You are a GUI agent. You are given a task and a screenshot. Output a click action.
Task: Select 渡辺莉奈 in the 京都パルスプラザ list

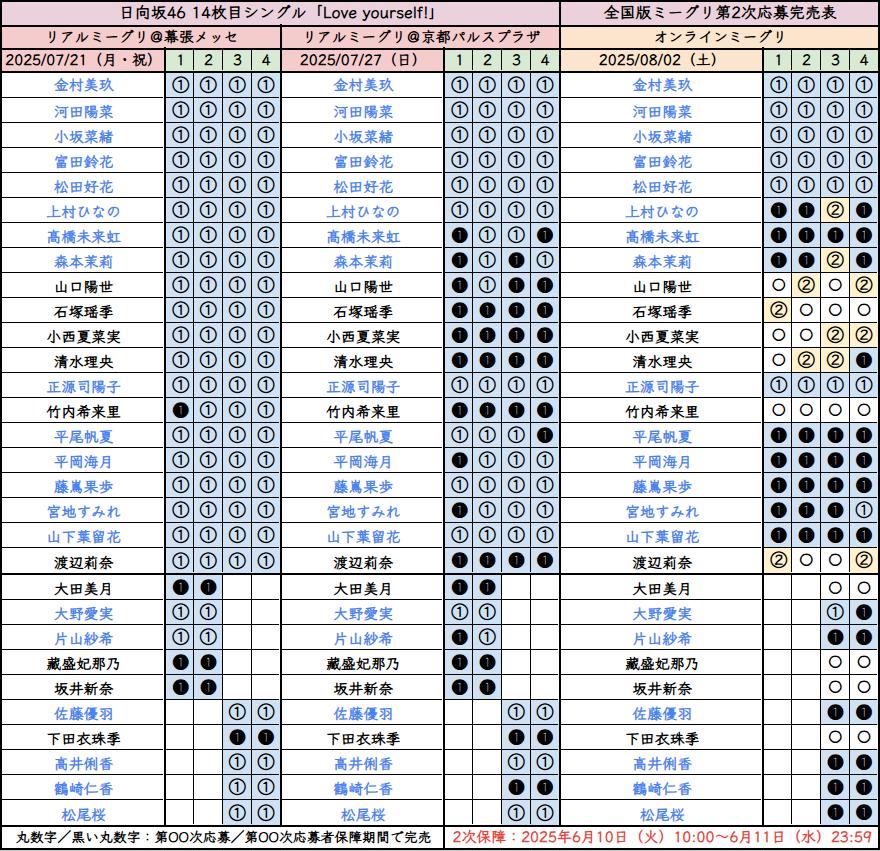[x=363, y=562]
